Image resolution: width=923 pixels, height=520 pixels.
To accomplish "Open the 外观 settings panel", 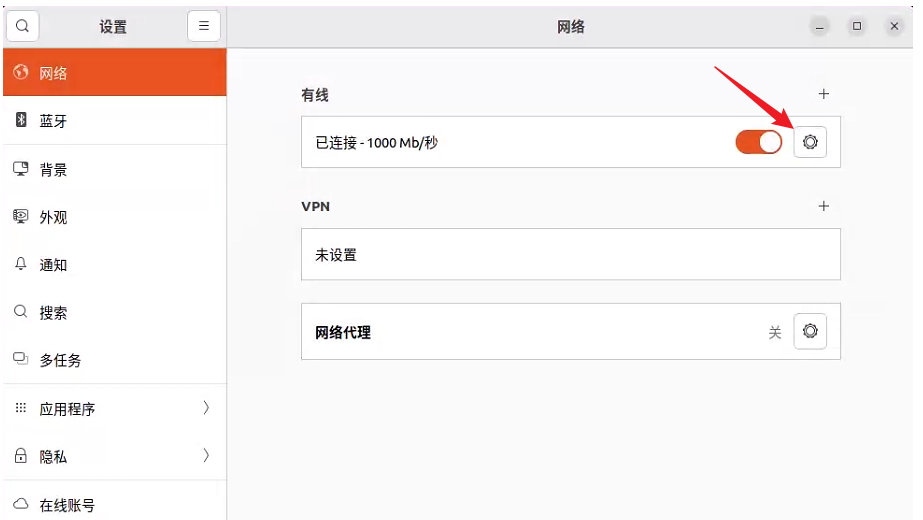I will 115,217.
